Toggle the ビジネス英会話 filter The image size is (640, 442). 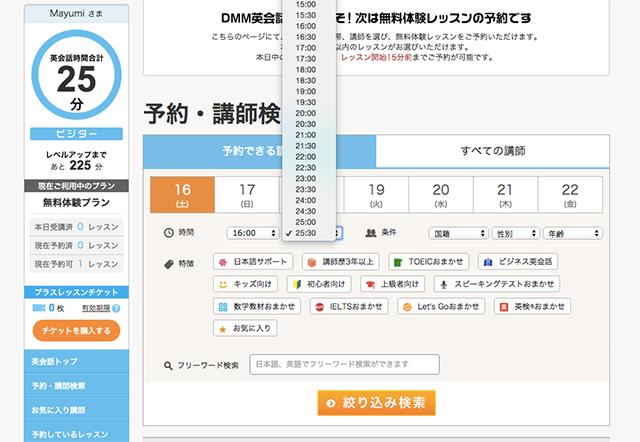(518, 262)
